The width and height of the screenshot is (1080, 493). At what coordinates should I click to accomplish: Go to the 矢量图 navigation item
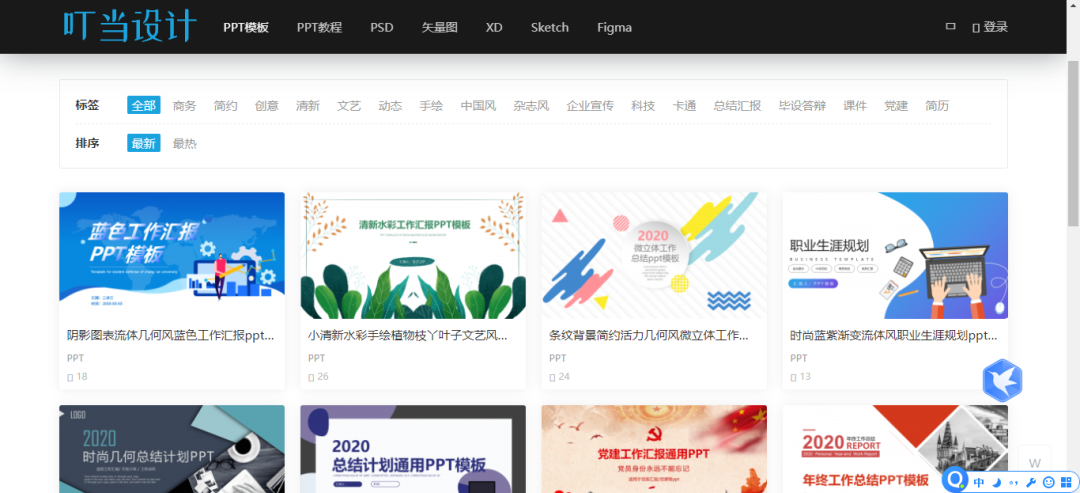click(439, 28)
